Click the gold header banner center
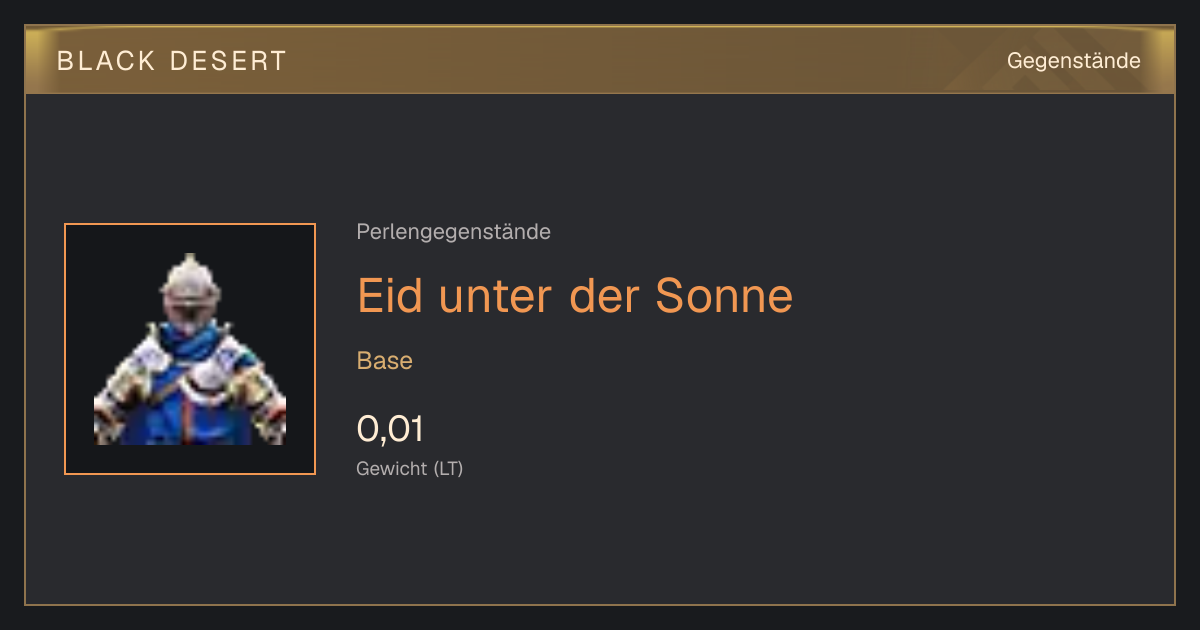 (x=600, y=61)
